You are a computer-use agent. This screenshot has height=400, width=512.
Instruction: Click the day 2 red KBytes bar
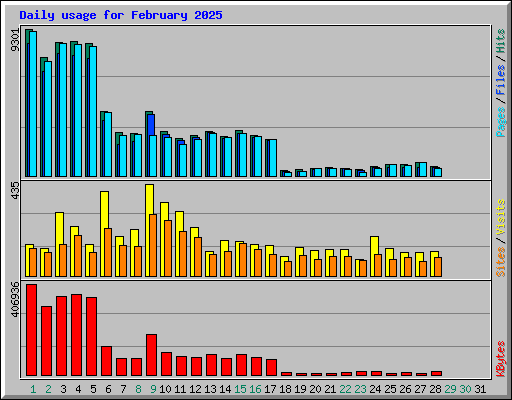coord(47,341)
